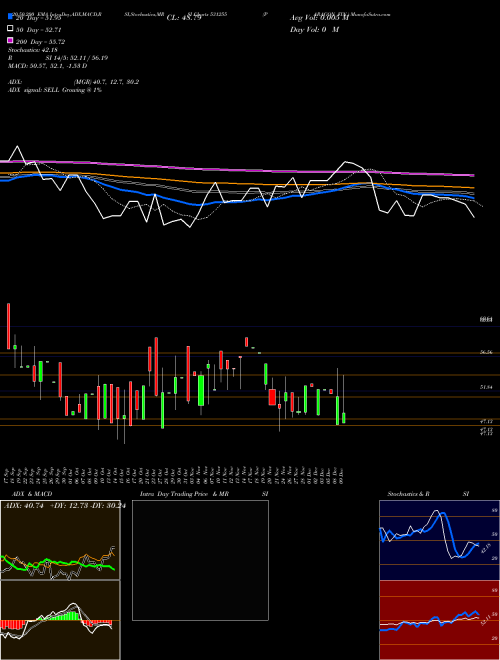Open the red RSI chart panel
Image resolution: width=500 pixels, height=660 pixels.
[439, 620]
